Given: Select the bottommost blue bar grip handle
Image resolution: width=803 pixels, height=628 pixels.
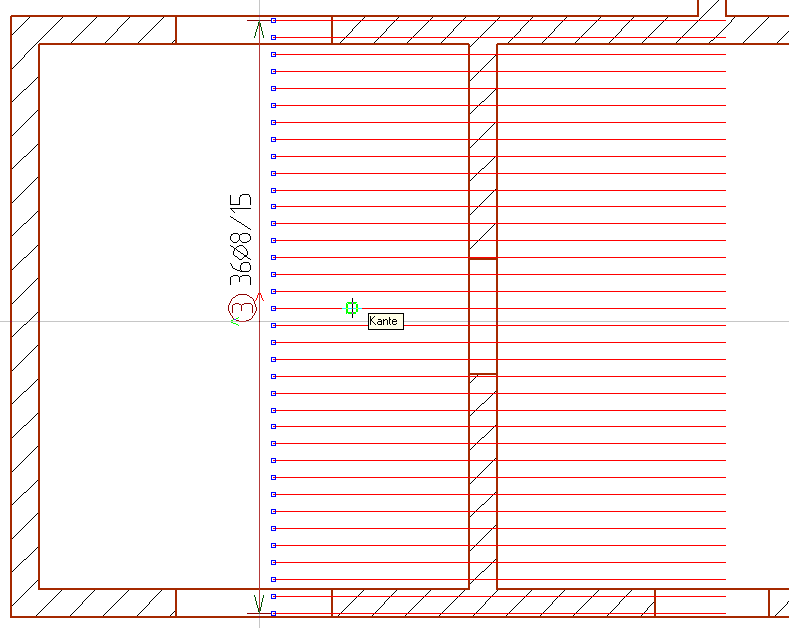Looking at the screenshot, I should pos(273,613).
